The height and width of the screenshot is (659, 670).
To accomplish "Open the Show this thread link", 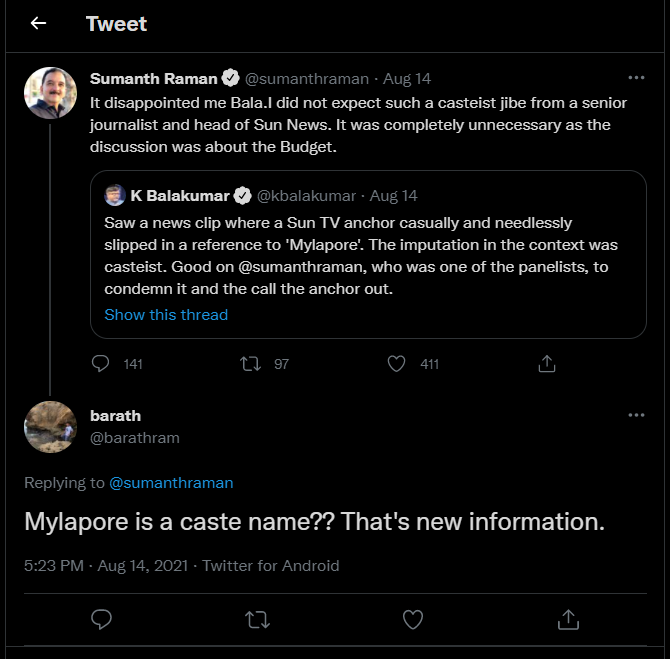I will (x=166, y=315).
